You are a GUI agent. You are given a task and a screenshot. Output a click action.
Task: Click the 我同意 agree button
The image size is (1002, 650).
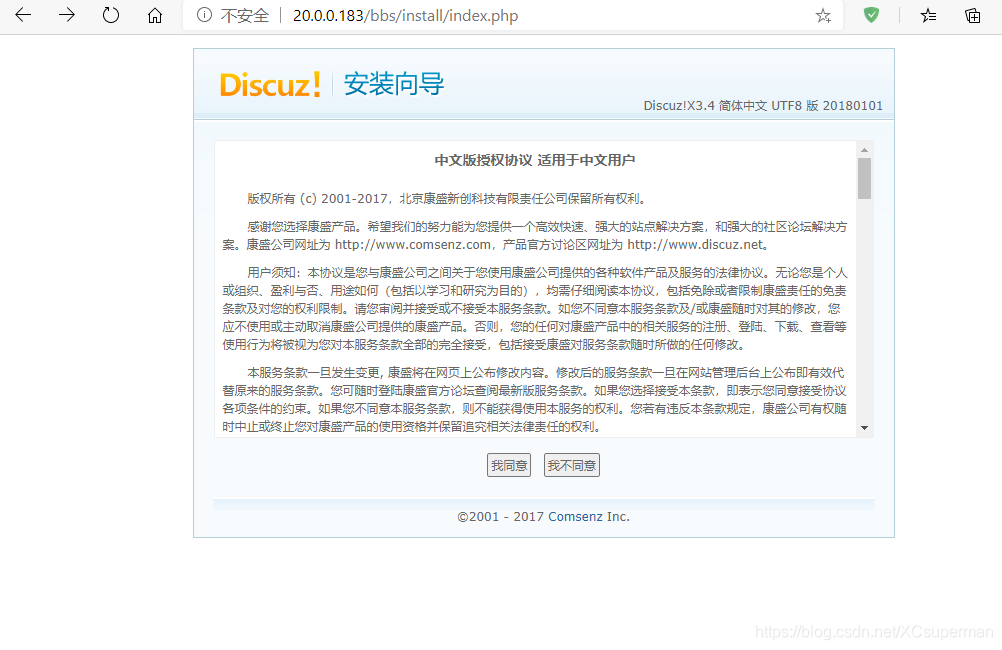click(509, 465)
